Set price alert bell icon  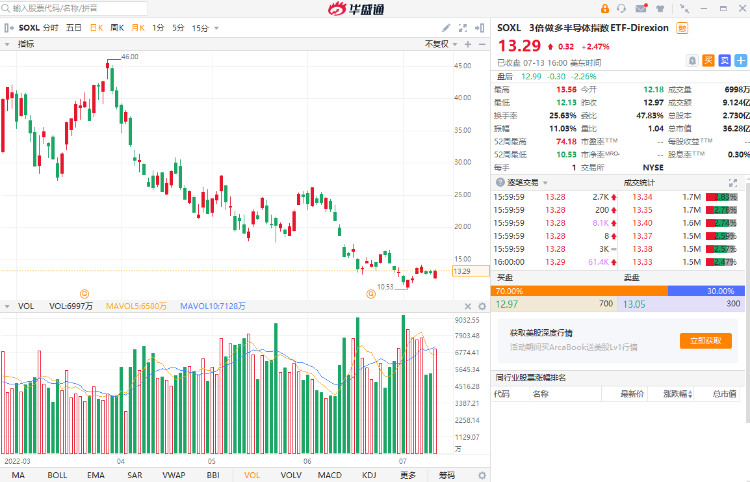coord(692,60)
